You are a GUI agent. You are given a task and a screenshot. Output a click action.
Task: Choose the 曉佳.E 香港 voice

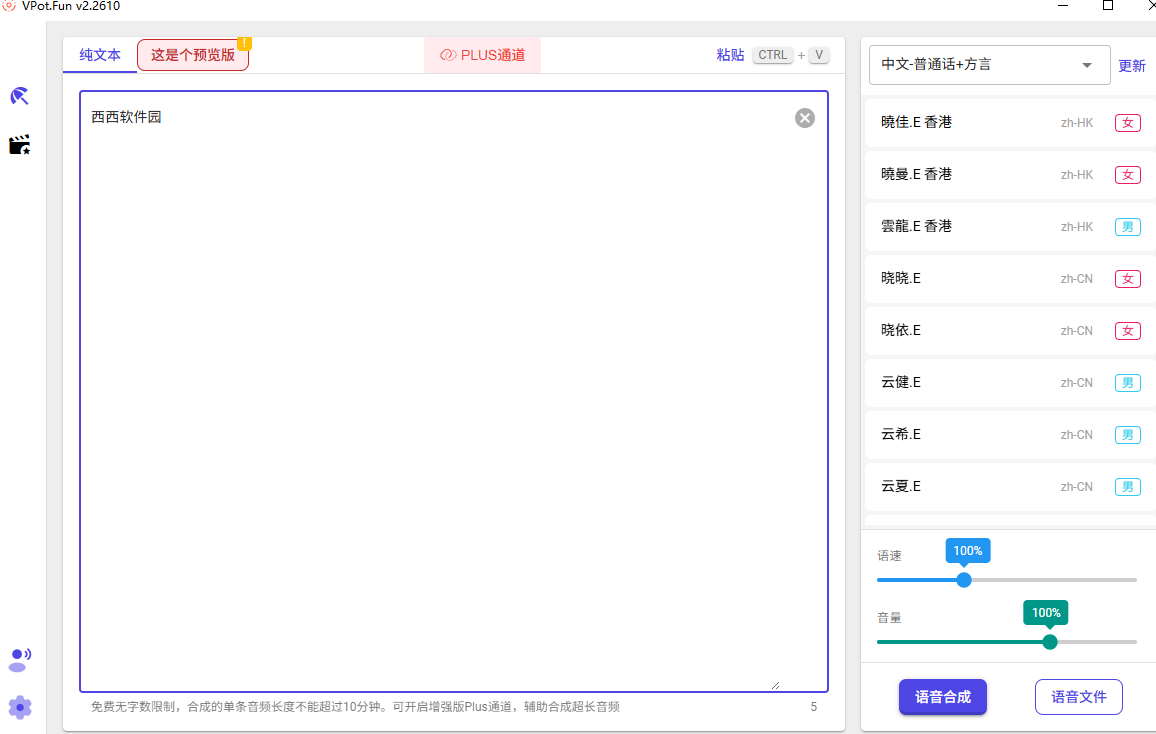[1009, 122]
